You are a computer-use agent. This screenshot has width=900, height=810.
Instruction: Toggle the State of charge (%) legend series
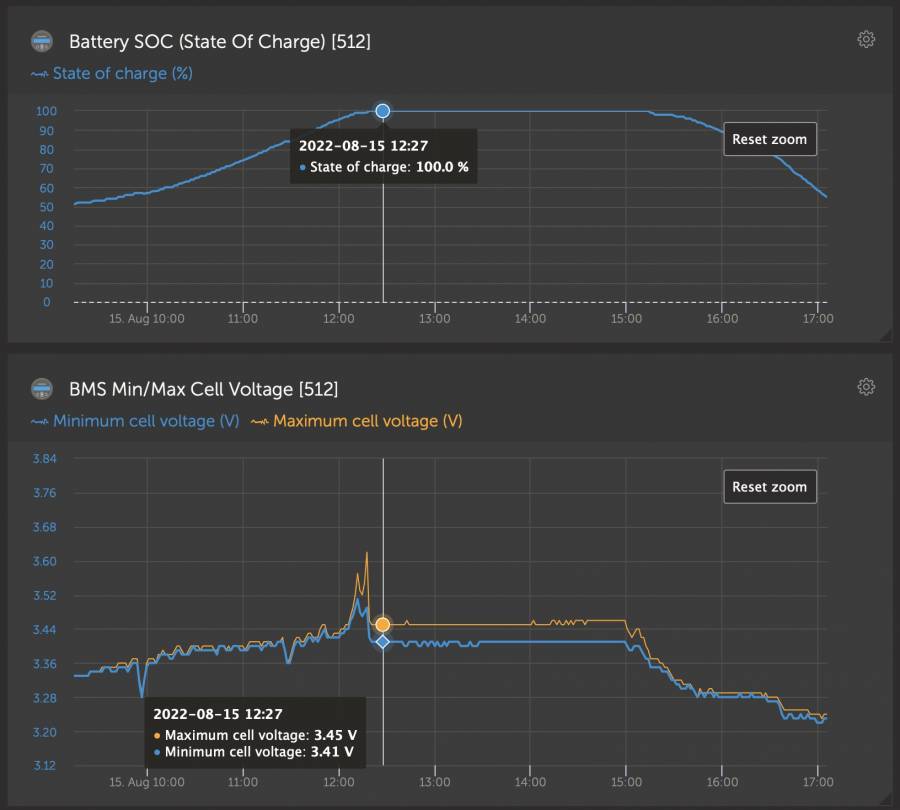[x=112, y=74]
